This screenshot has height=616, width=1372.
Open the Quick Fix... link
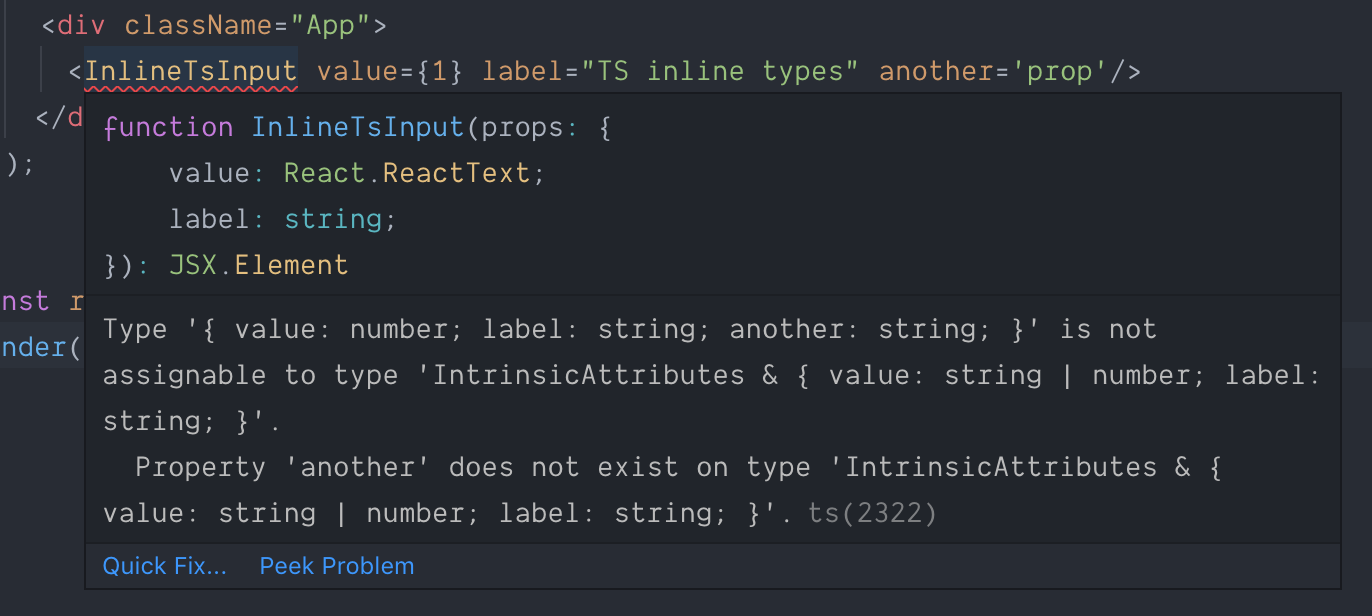tap(165, 566)
